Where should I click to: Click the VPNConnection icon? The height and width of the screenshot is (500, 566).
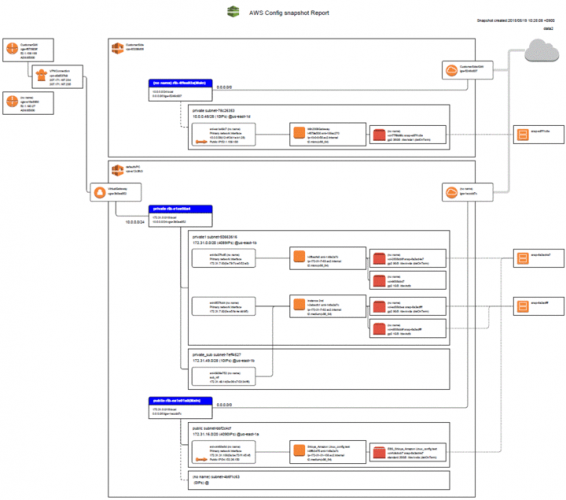coord(42,75)
